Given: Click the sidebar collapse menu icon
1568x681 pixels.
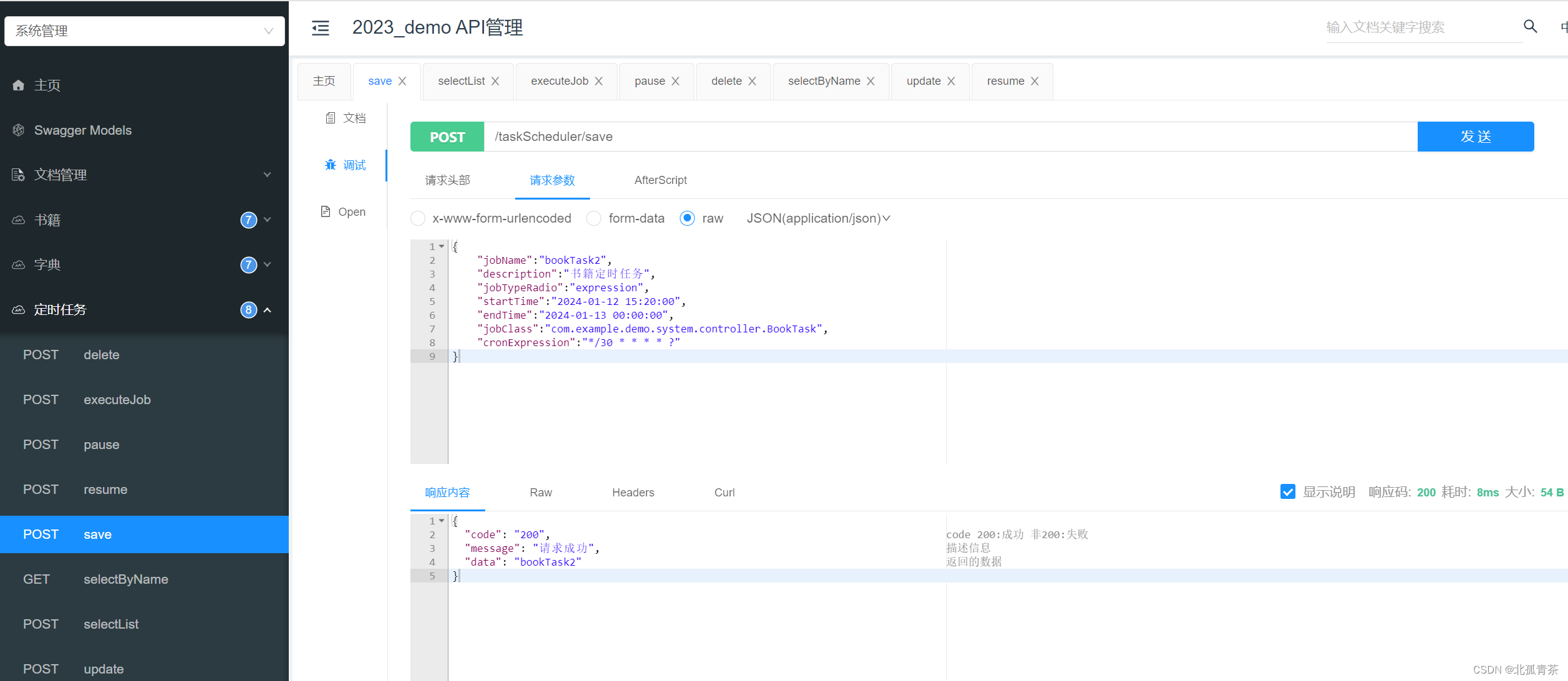Looking at the screenshot, I should [320, 28].
